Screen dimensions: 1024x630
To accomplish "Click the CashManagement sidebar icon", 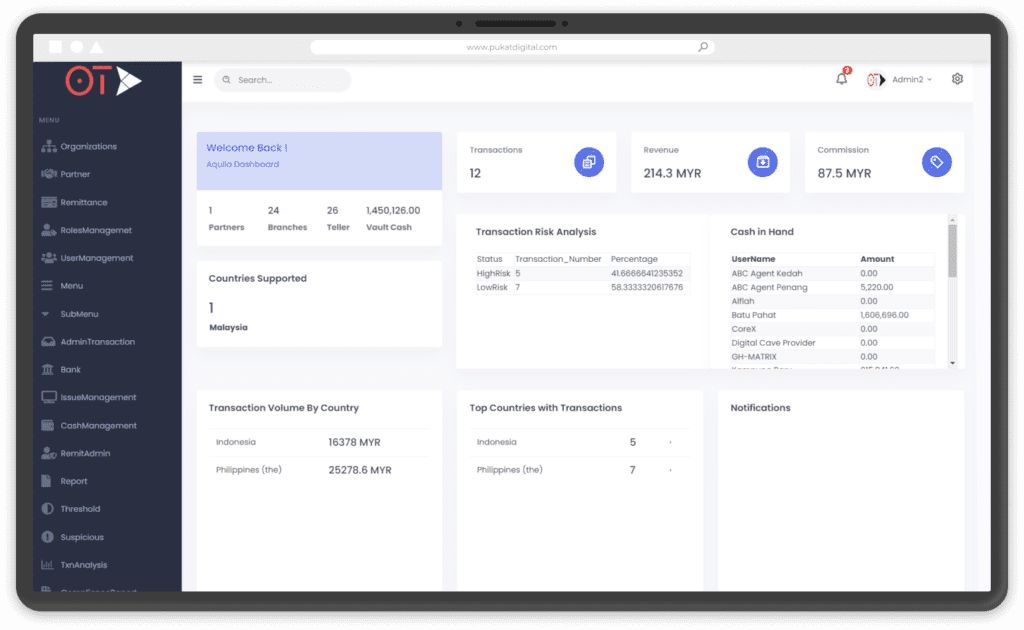I will pyautogui.click(x=49, y=425).
